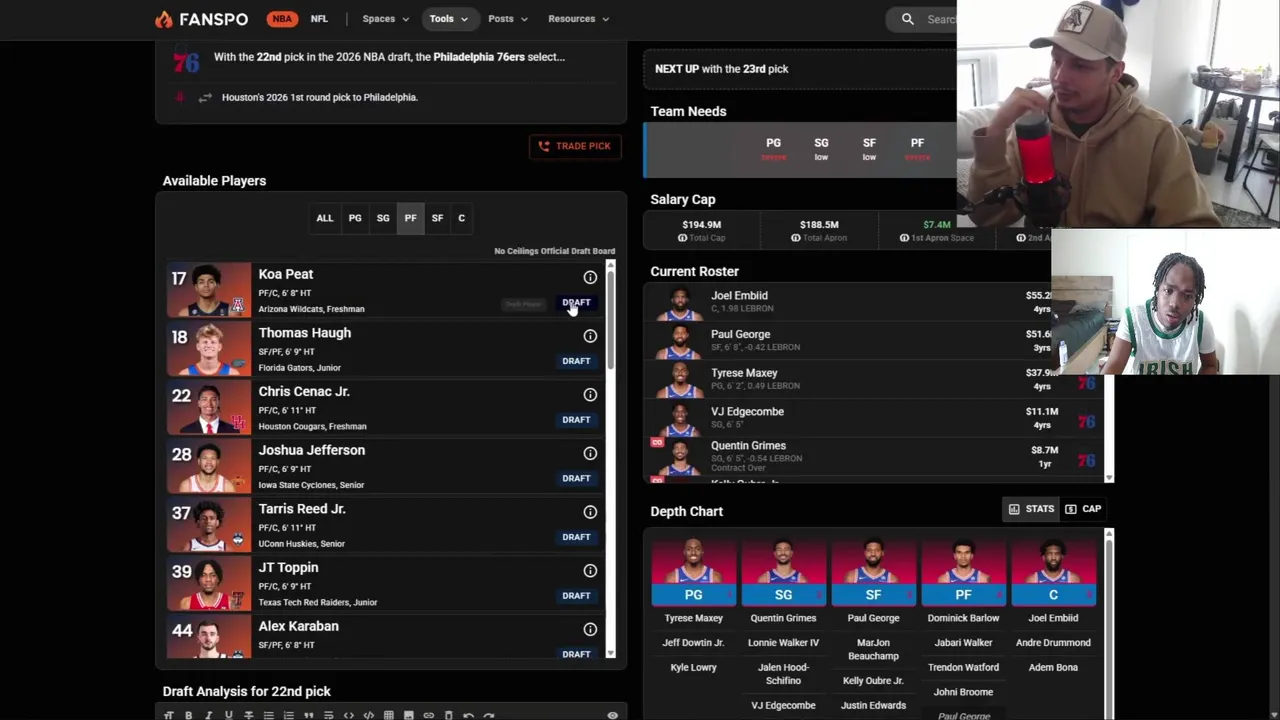Image resolution: width=1280 pixels, height=720 pixels.
Task: Click the search magnifier icon
Action: pos(907,19)
